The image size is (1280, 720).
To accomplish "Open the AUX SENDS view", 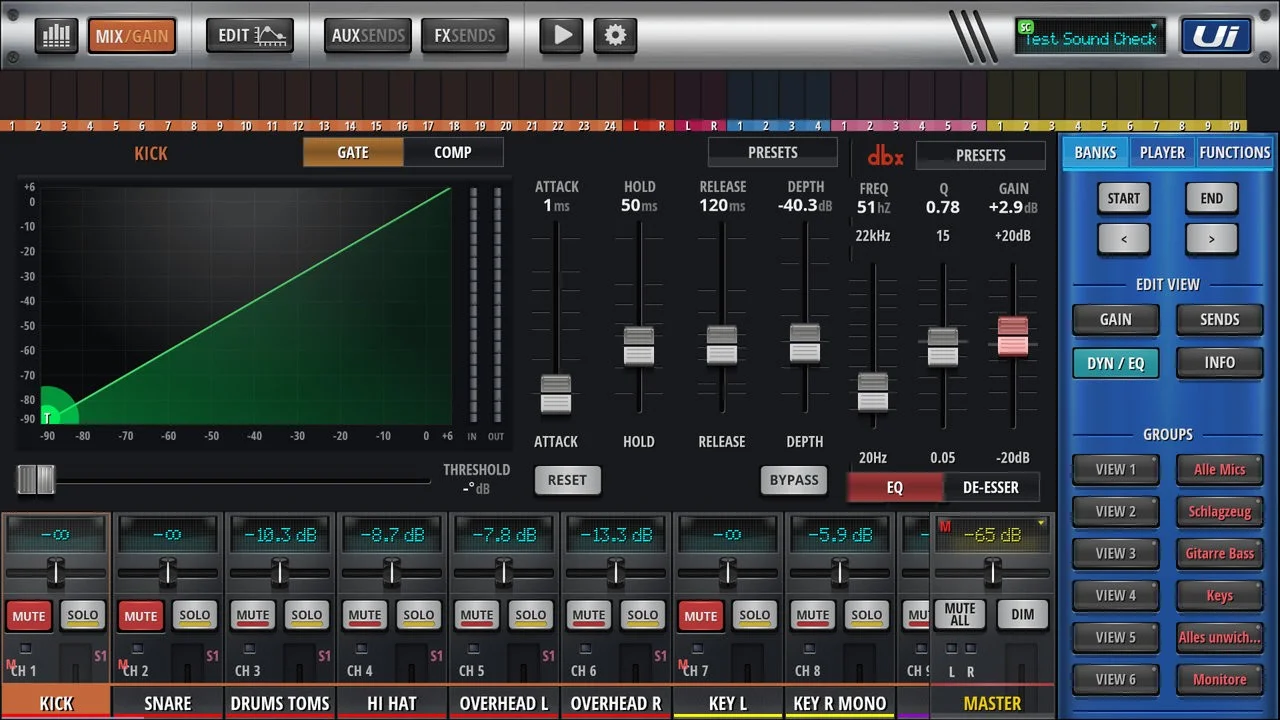I will click(367, 35).
